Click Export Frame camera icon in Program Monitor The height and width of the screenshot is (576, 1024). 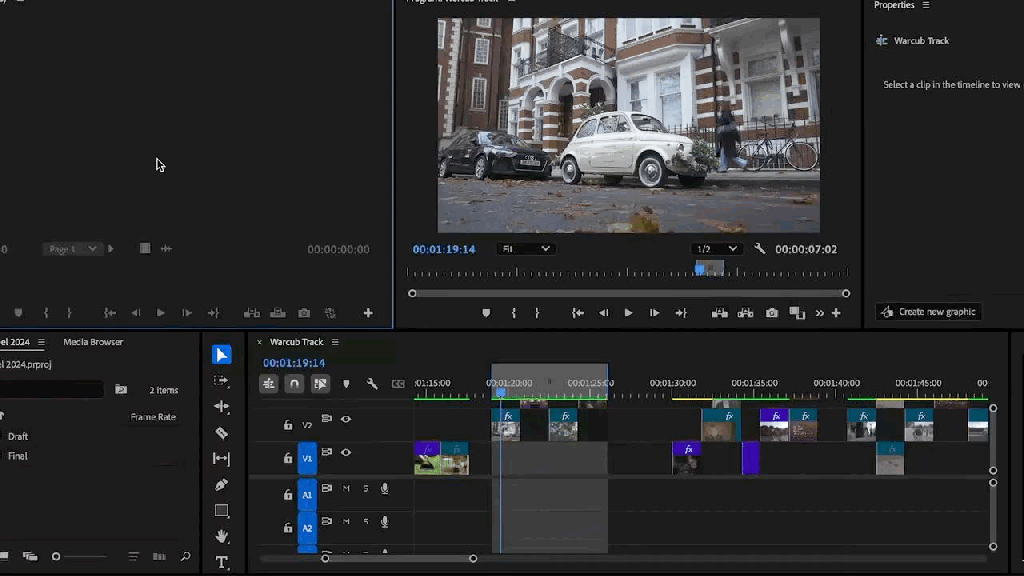(x=772, y=313)
